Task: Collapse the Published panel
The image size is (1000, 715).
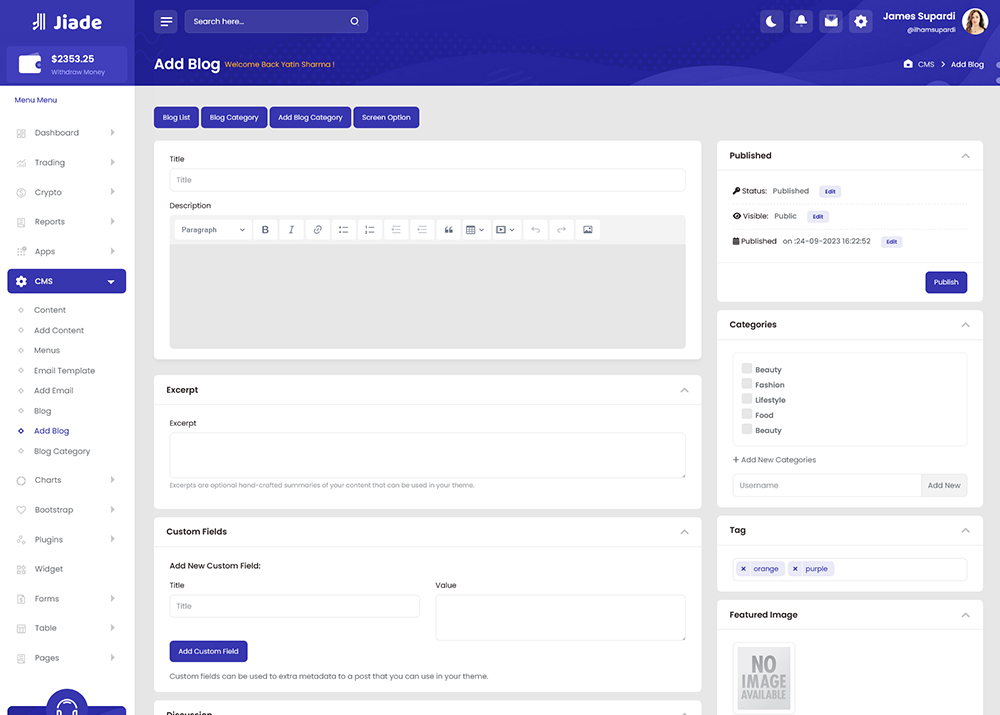Action: click(965, 156)
